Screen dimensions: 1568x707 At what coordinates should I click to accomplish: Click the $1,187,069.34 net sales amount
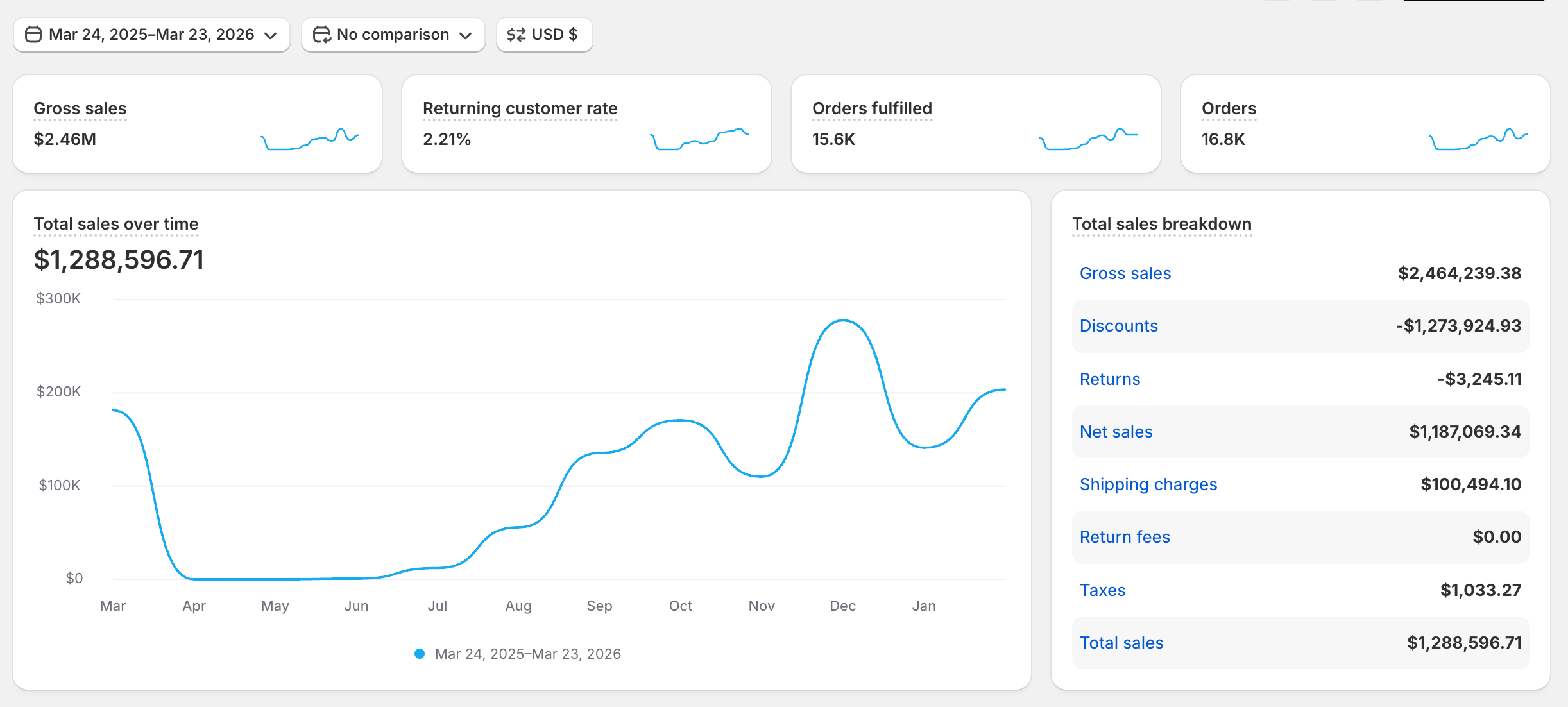tap(1465, 432)
